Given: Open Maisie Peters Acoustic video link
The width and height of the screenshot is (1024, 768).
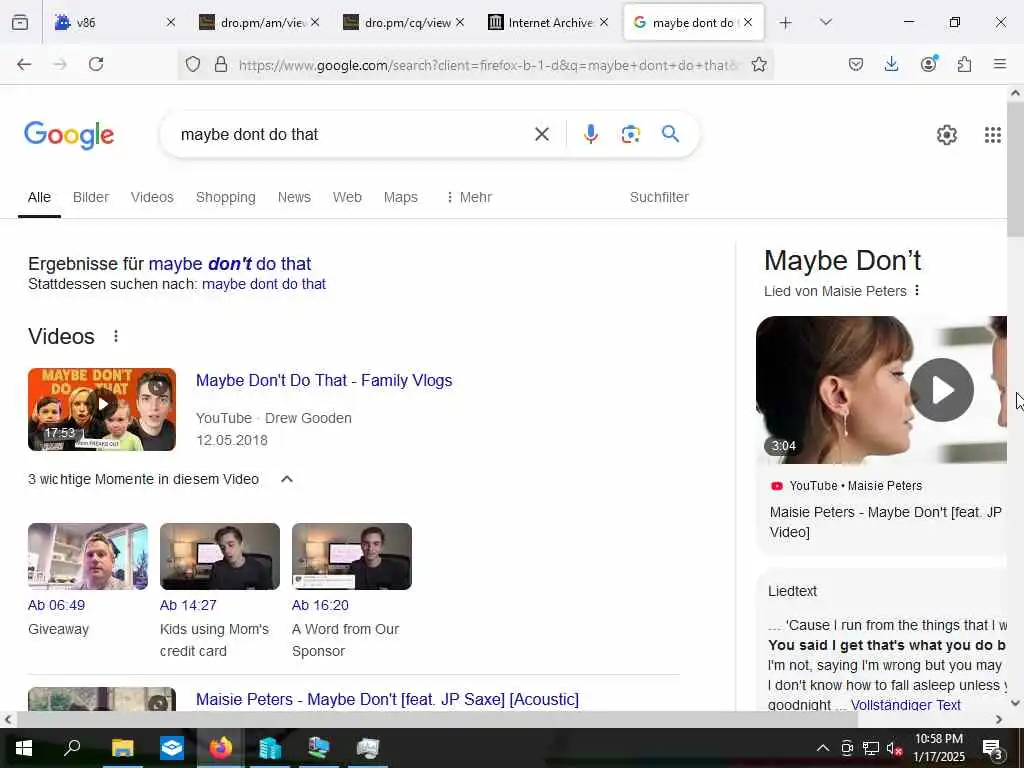Looking at the screenshot, I should click(387, 699).
